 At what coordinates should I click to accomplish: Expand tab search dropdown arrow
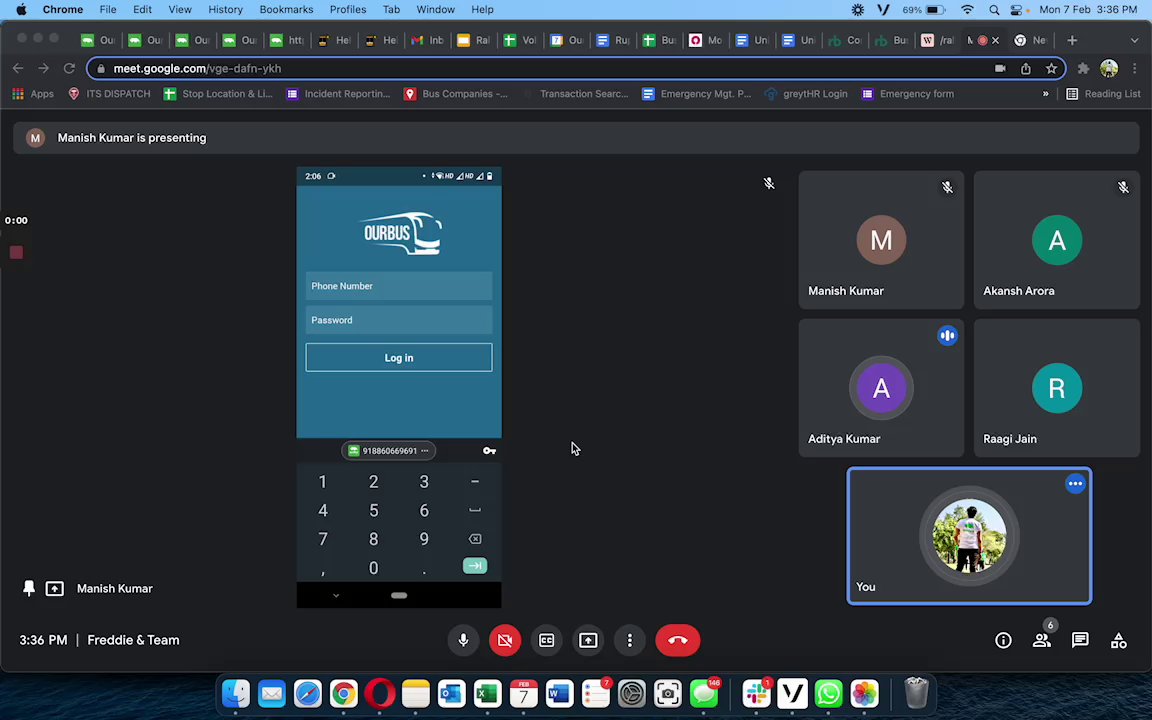coord(1134,40)
